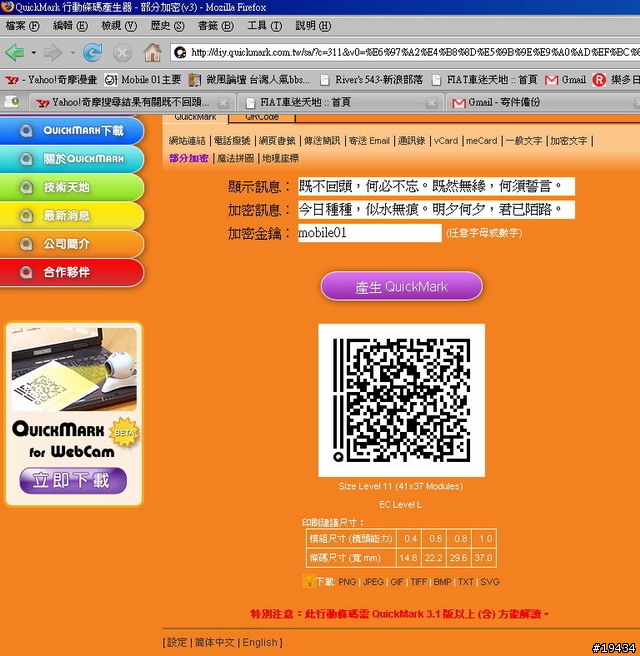640x656 pixels.
Task: Click the first tab's page icon
Action: coord(11,102)
